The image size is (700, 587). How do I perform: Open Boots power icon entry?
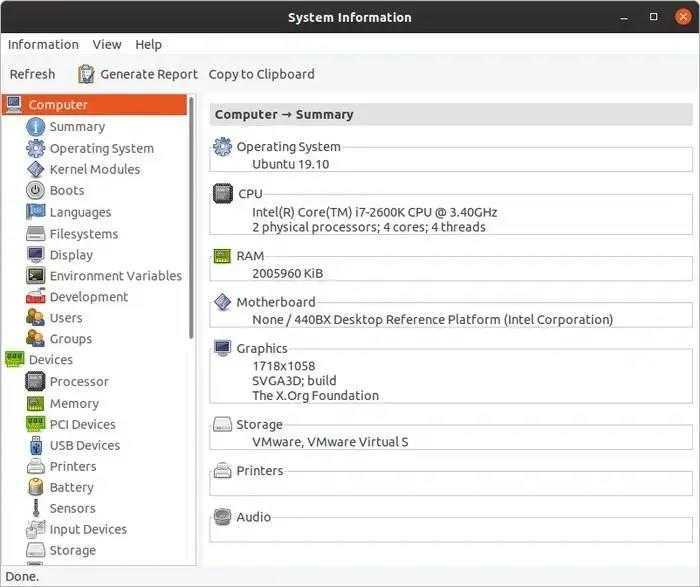click(35, 191)
